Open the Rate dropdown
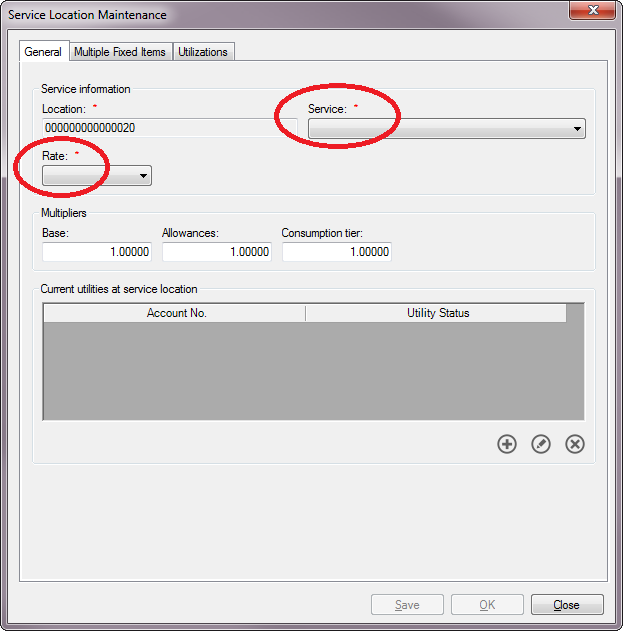Screen dimensions: 623x631 (97, 175)
